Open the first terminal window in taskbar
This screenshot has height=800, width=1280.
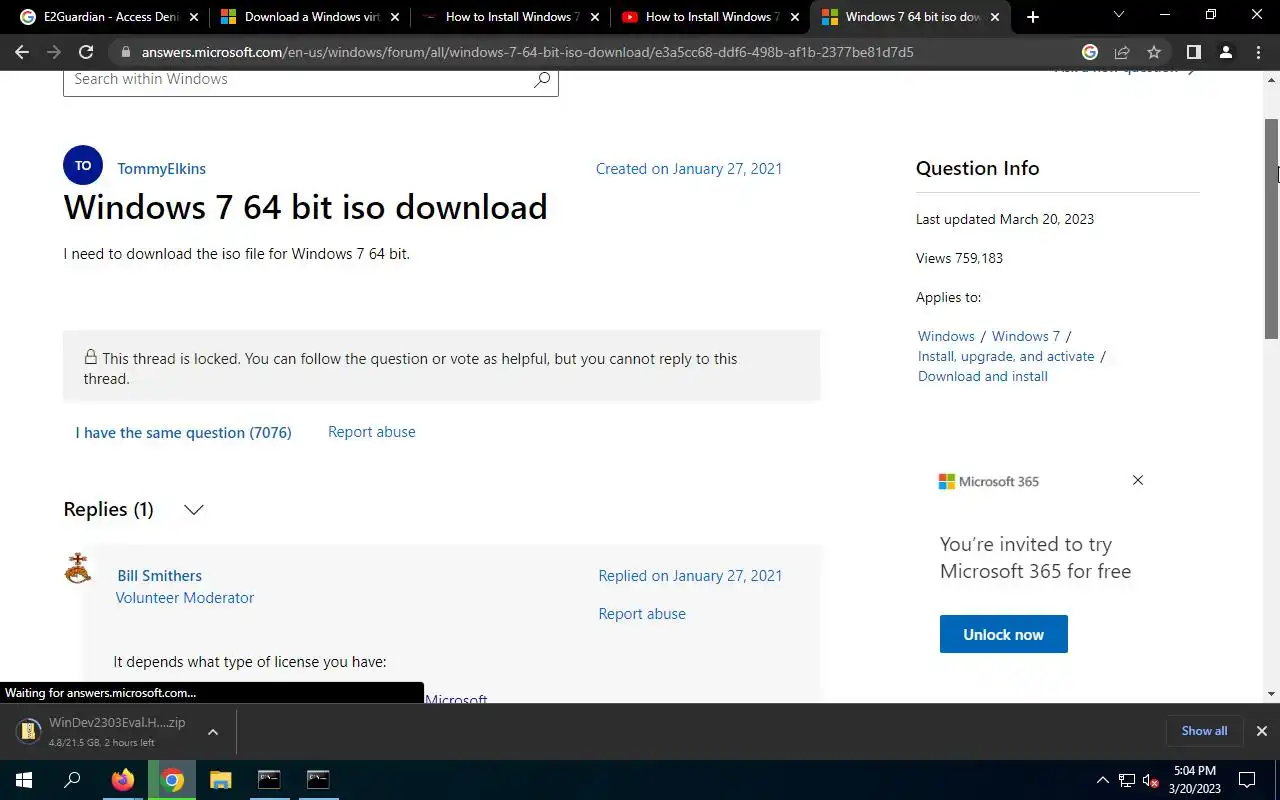coord(269,780)
